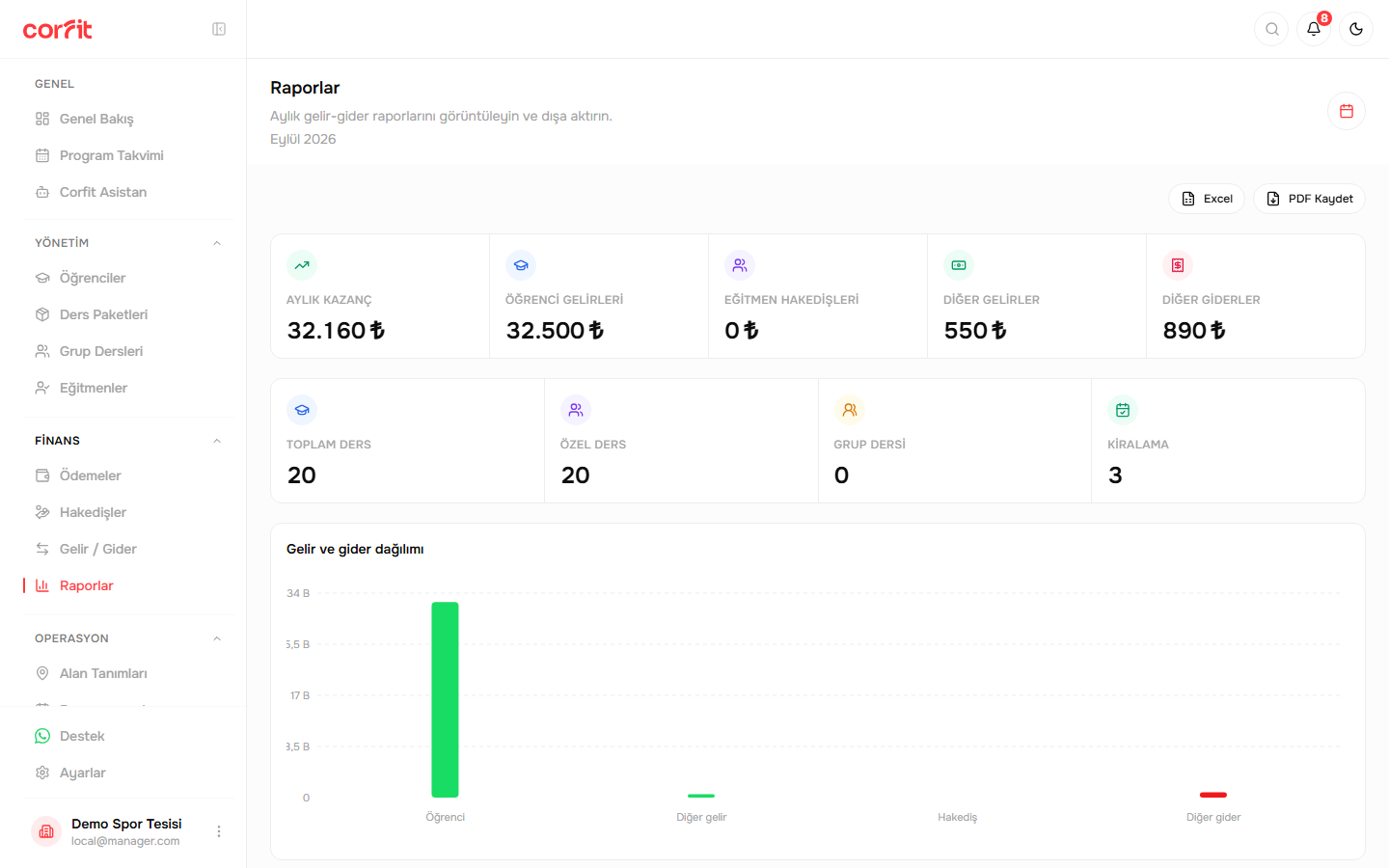Switch to dark mode with the moon icon
This screenshot has height=868, width=1389.
tap(1356, 29)
